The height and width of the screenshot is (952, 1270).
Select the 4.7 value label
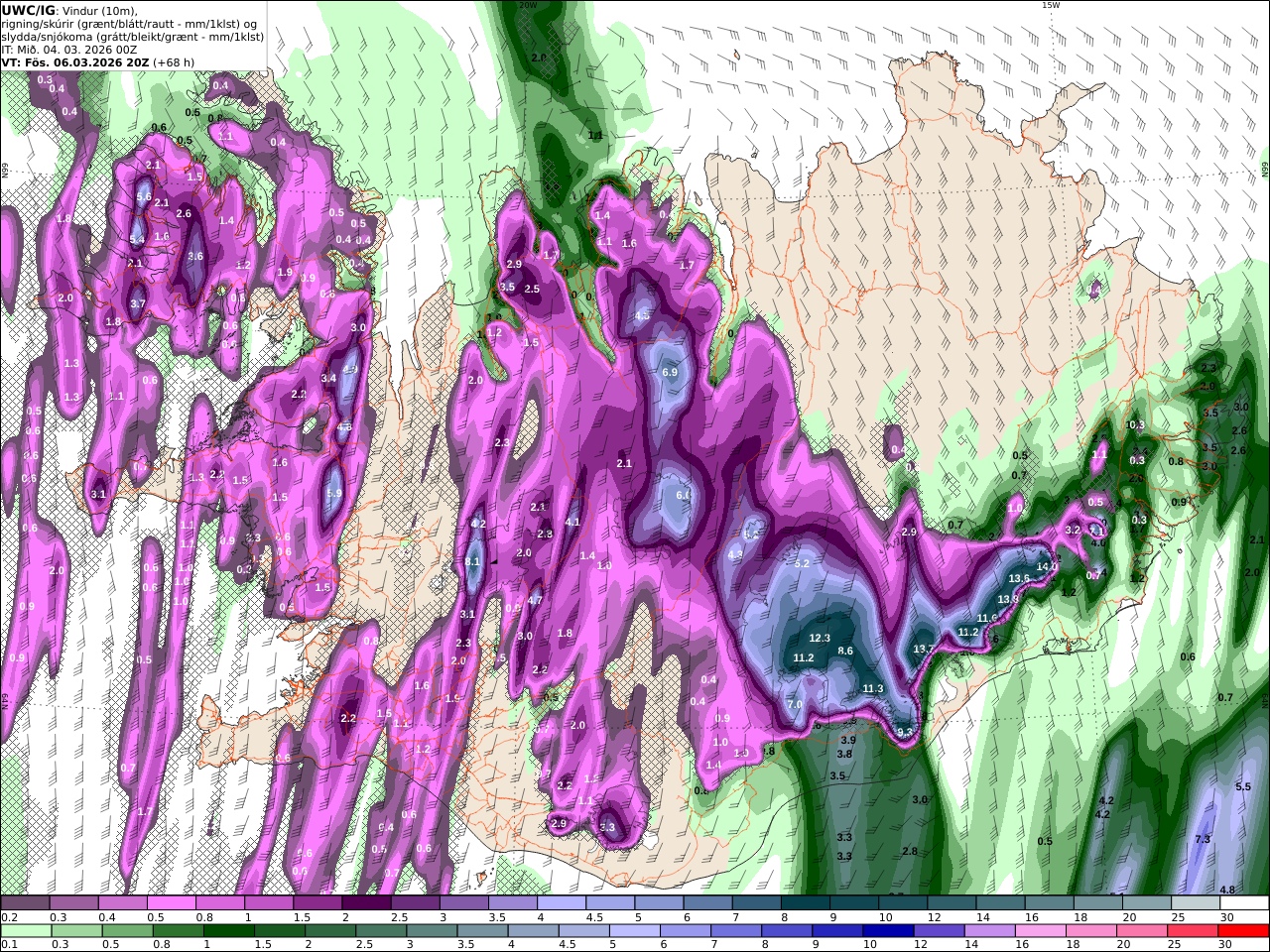535,599
